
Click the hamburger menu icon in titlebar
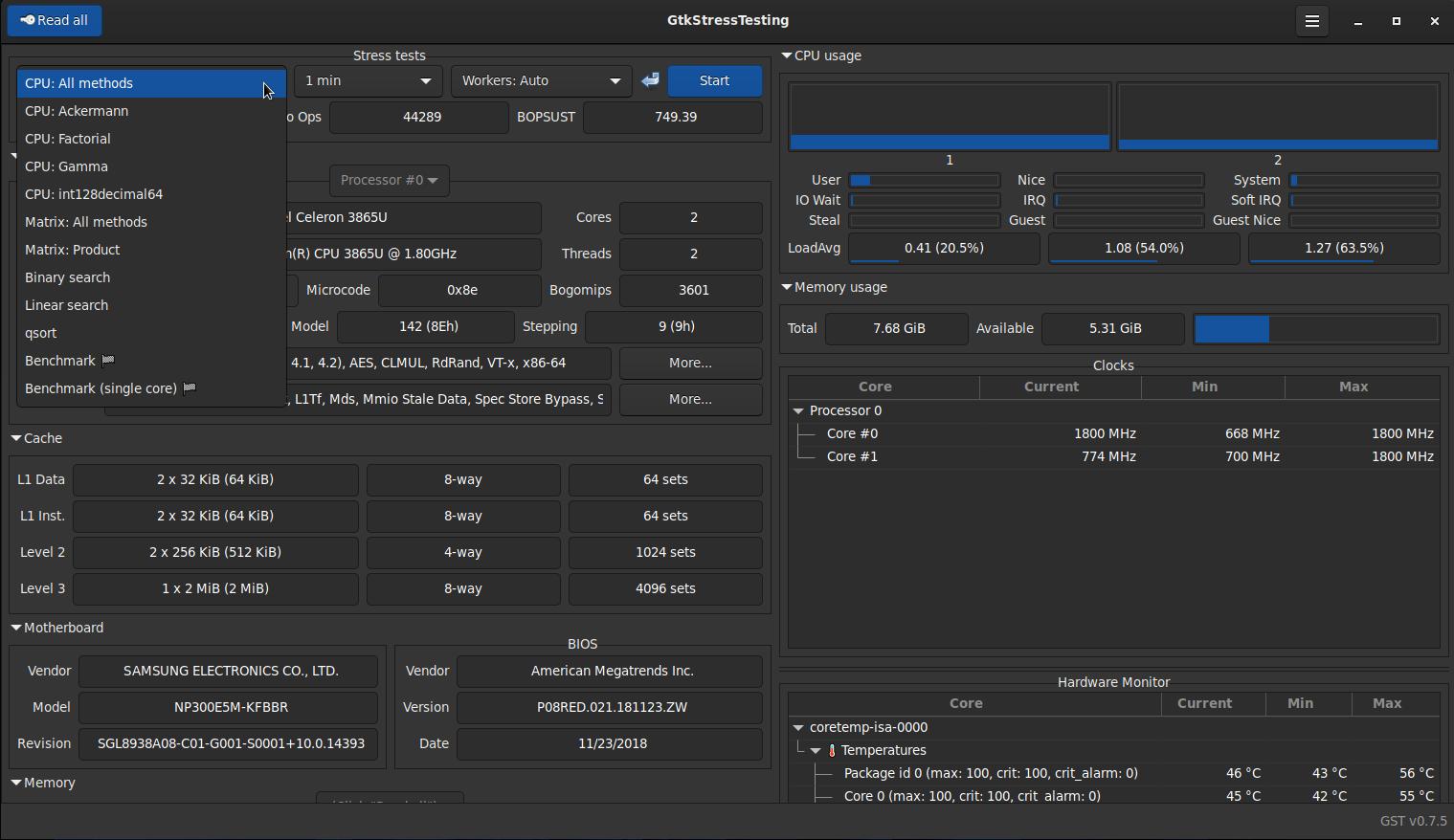coord(1312,21)
